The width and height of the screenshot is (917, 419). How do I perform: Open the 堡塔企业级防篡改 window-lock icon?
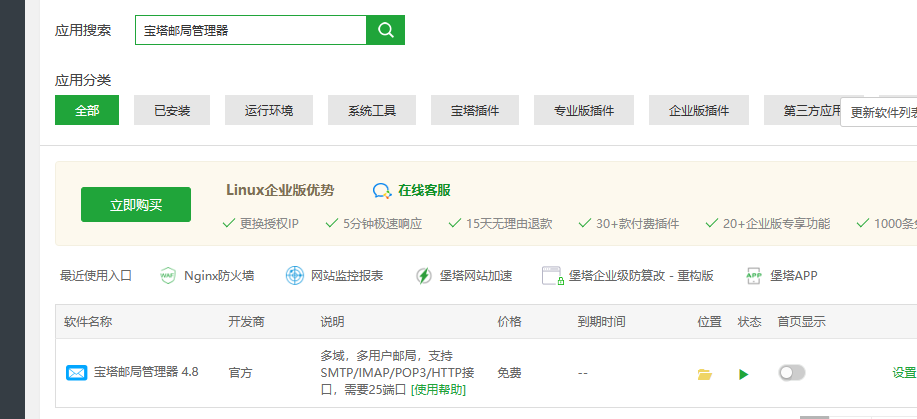[553, 276]
